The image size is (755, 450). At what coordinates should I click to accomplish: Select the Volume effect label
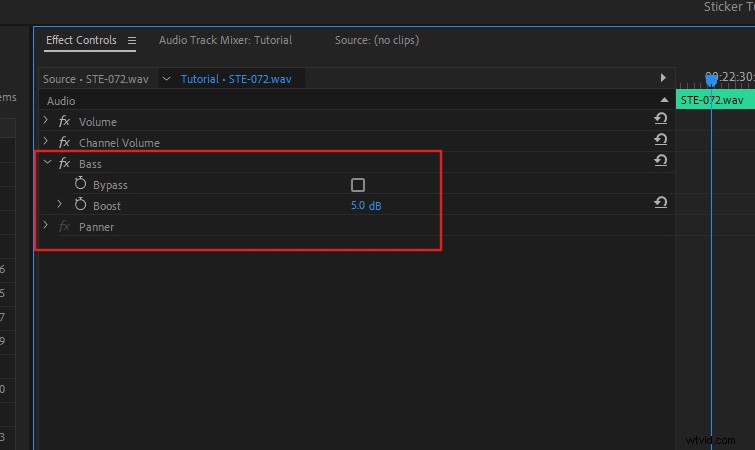coord(98,122)
